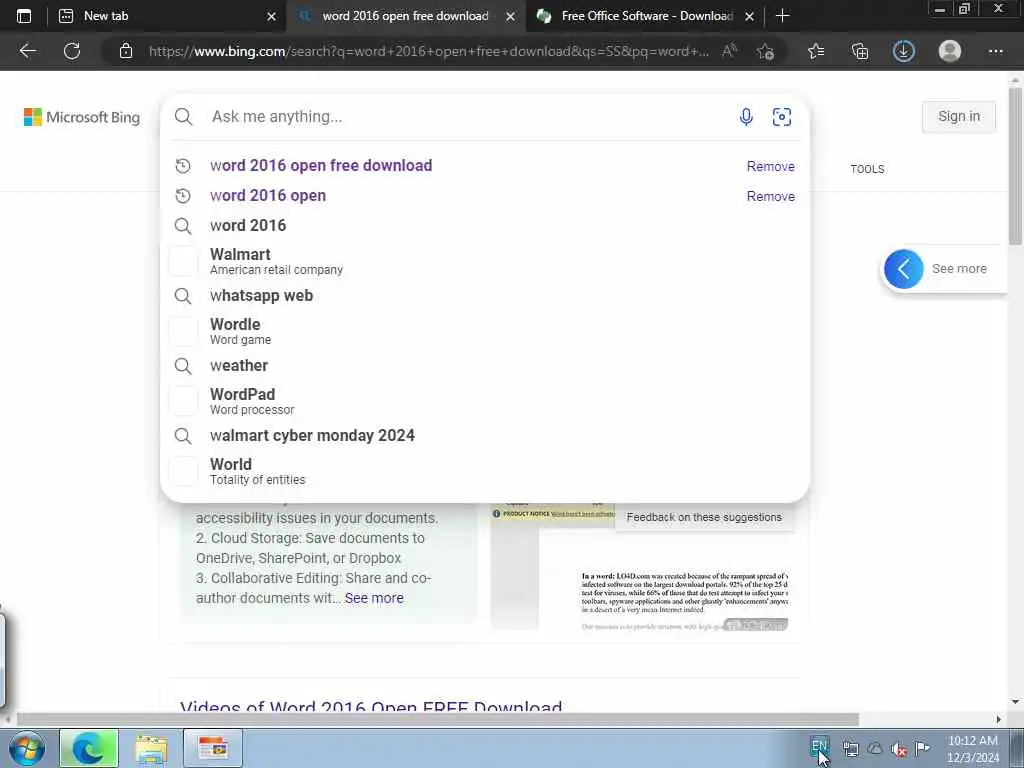Click Feedback on these suggestions

pos(704,517)
